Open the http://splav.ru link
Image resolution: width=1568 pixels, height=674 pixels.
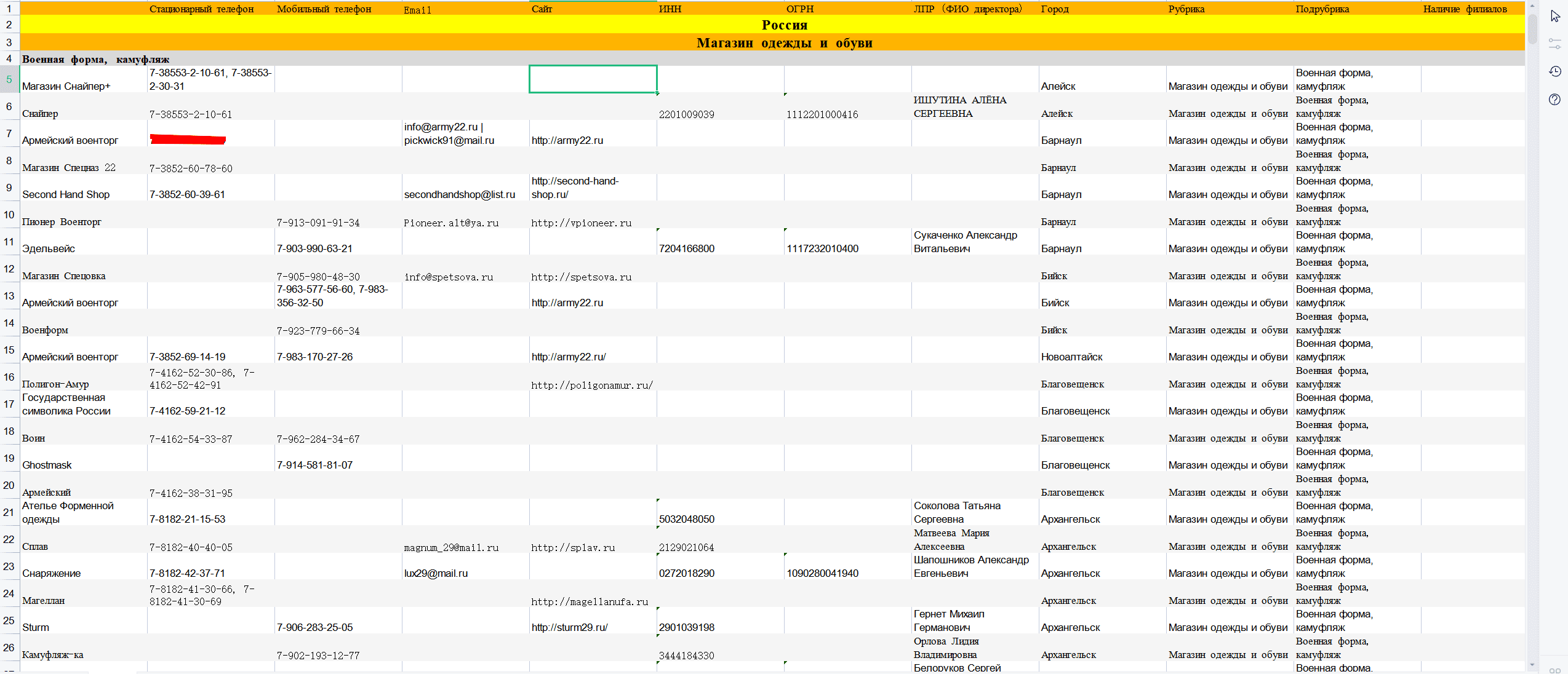pos(574,547)
